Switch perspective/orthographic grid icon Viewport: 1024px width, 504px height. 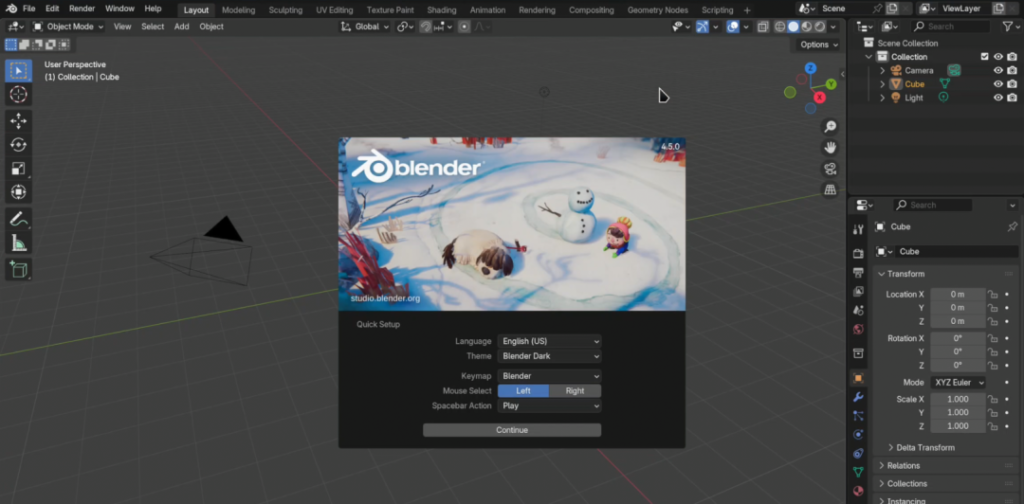coord(830,190)
